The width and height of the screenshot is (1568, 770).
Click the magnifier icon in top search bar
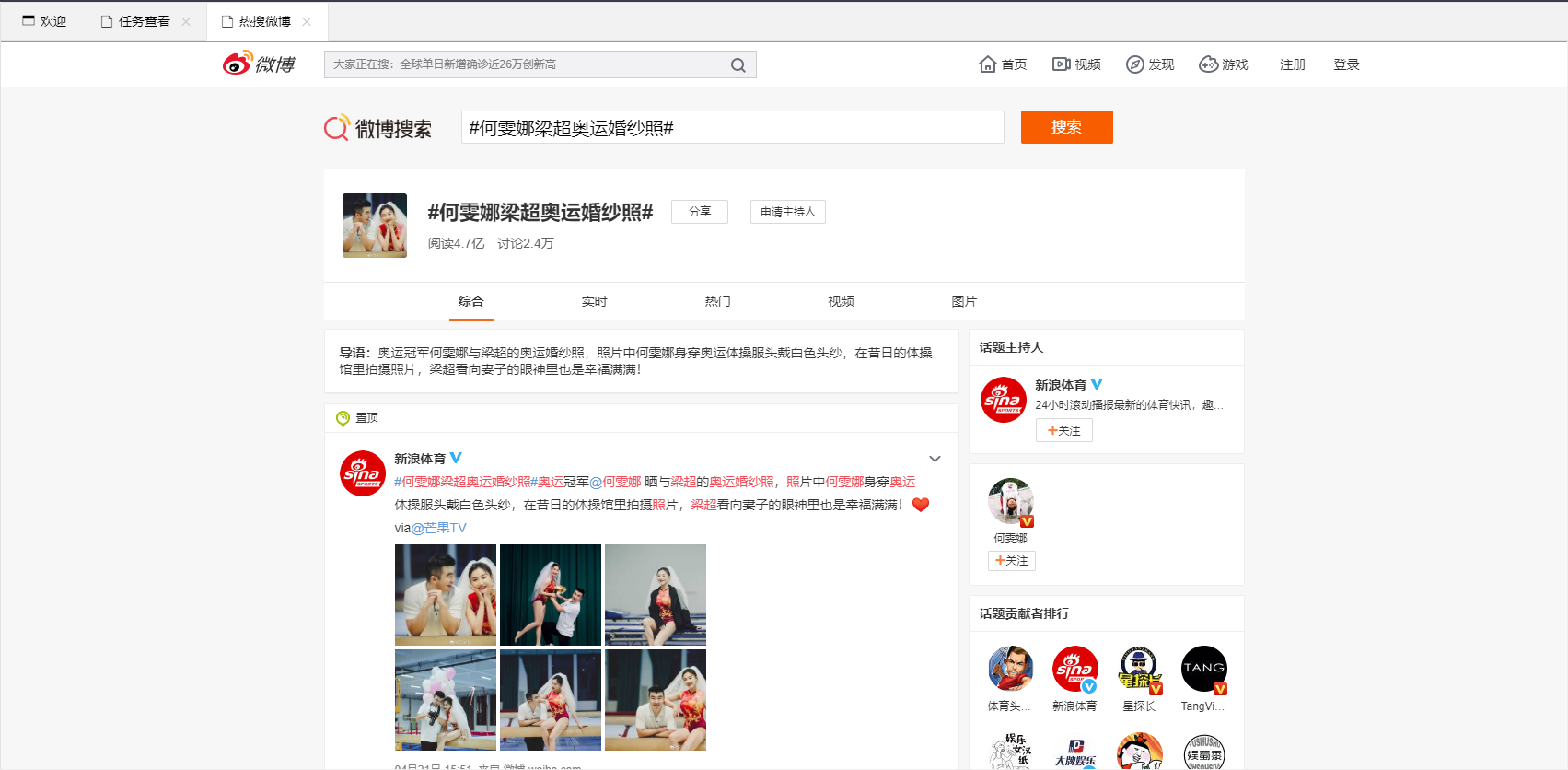738,64
